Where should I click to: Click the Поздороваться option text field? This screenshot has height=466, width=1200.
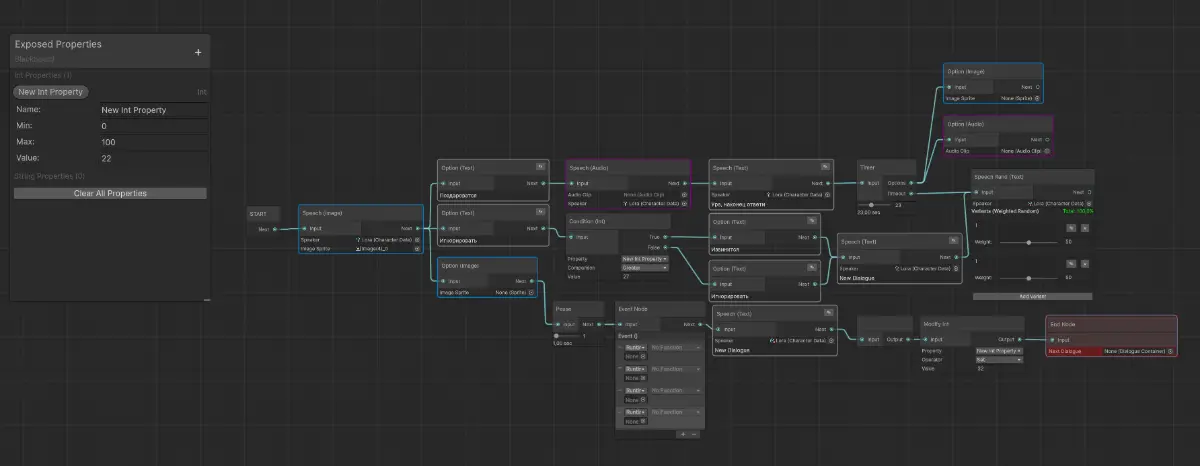(x=493, y=195)
